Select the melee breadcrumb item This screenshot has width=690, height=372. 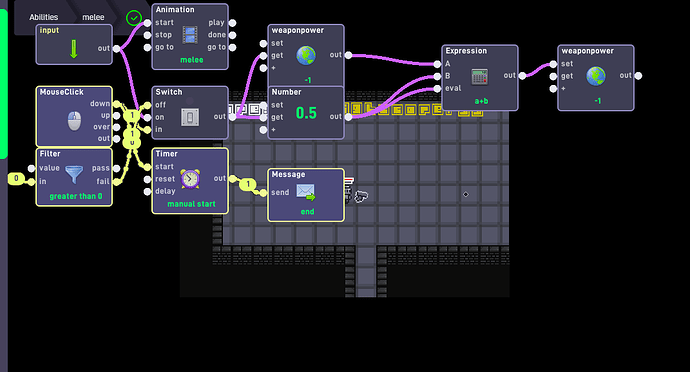coord(93,17)
